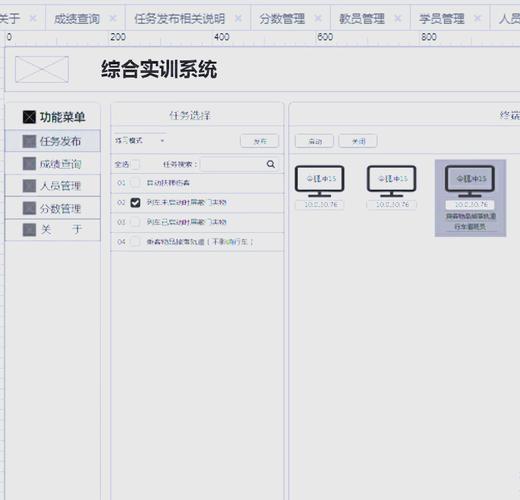Image resolution: width=520 pixels, height=500 pixels.
Task: Open 成绩查询 from the left function menu
Action: [53, 164]
